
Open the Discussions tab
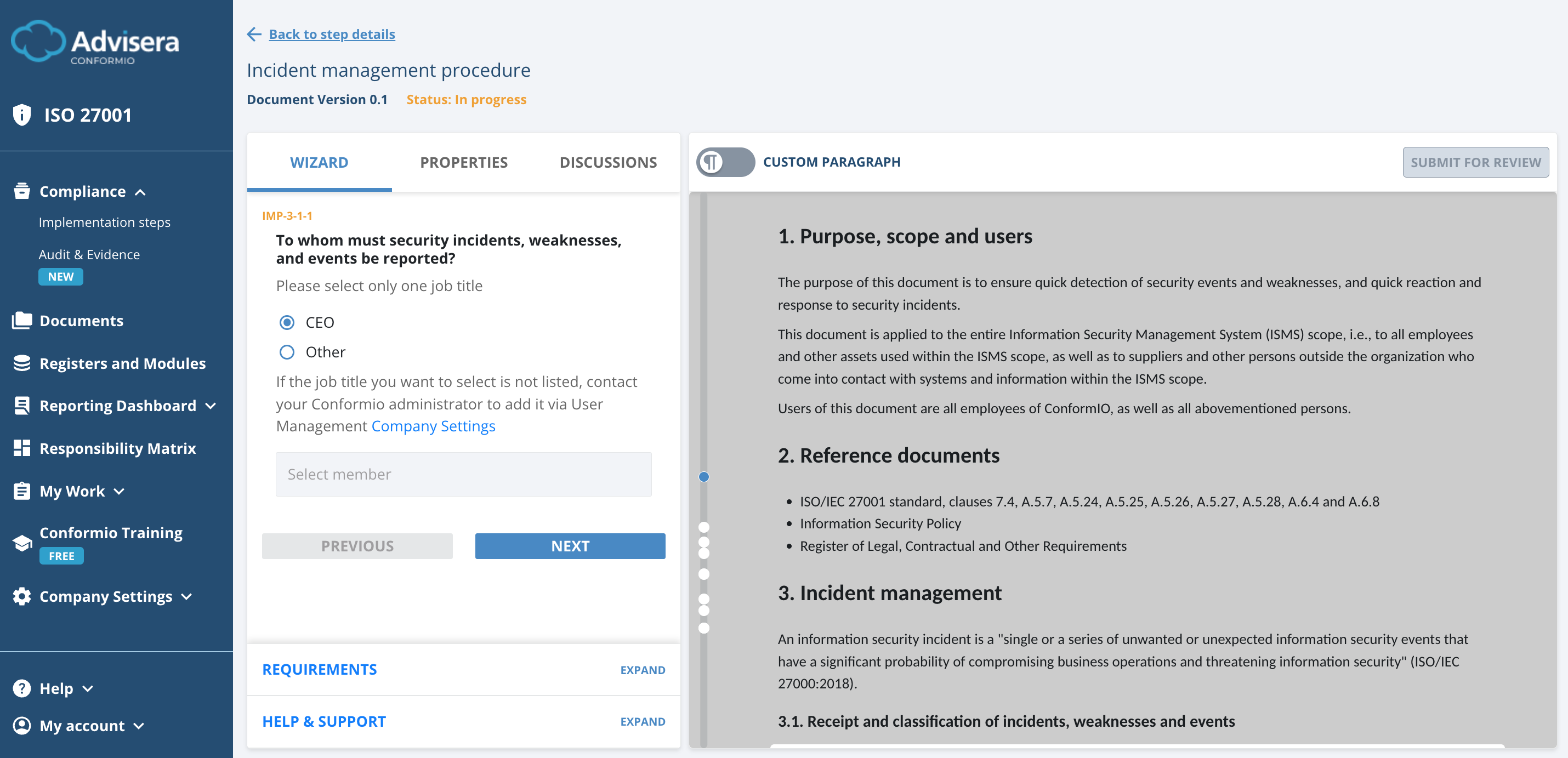click(608, 162)
